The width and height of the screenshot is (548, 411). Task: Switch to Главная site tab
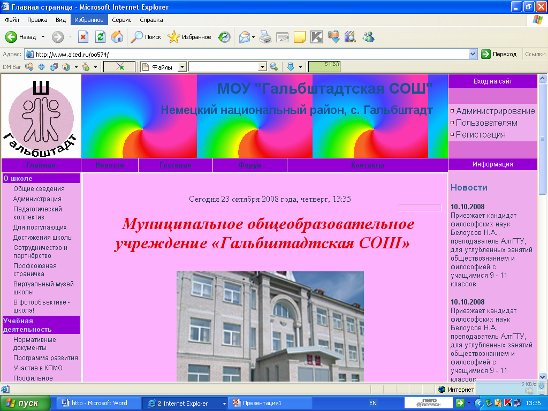pos(41,165)
